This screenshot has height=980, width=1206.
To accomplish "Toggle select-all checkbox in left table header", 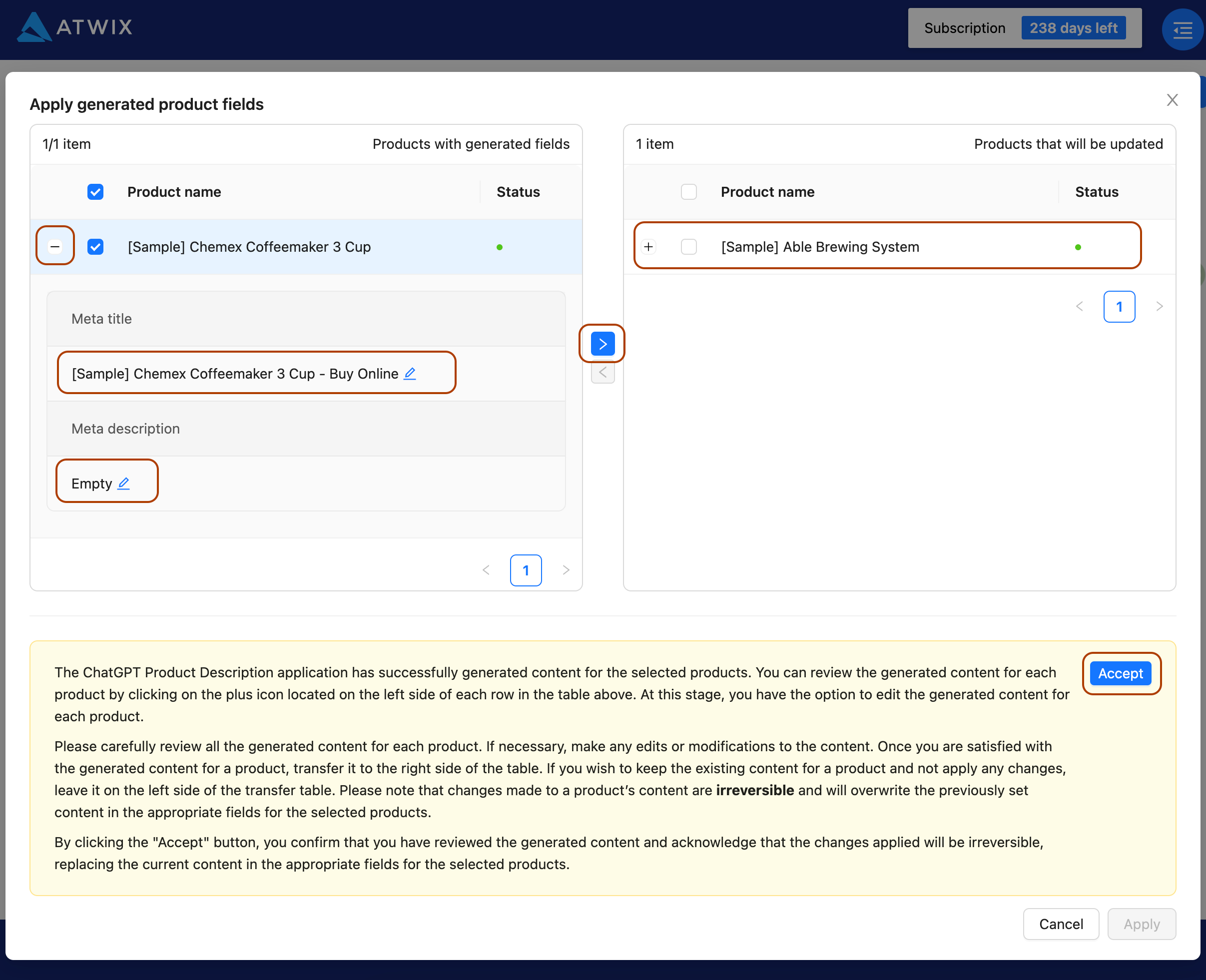I will coord(95,192).
